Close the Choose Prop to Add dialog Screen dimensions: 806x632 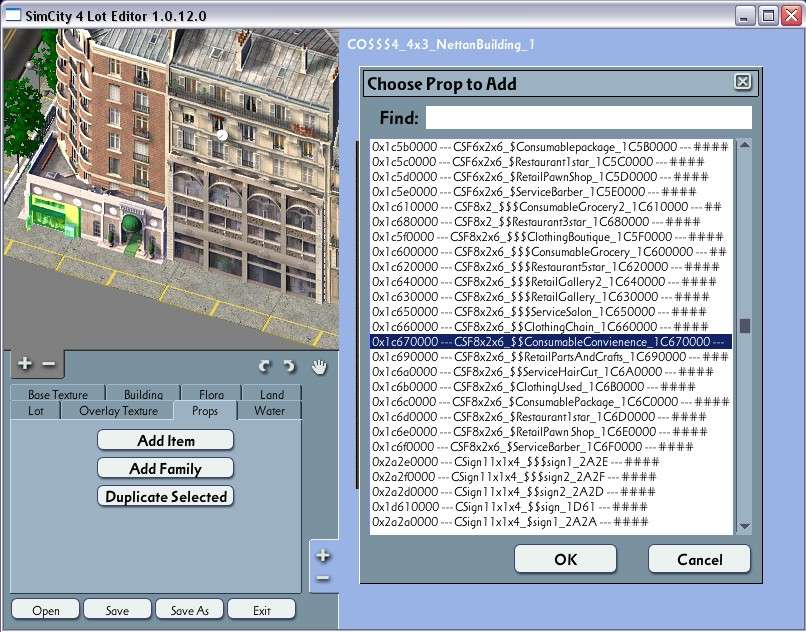pyautogui.click(x=742, y=82)
